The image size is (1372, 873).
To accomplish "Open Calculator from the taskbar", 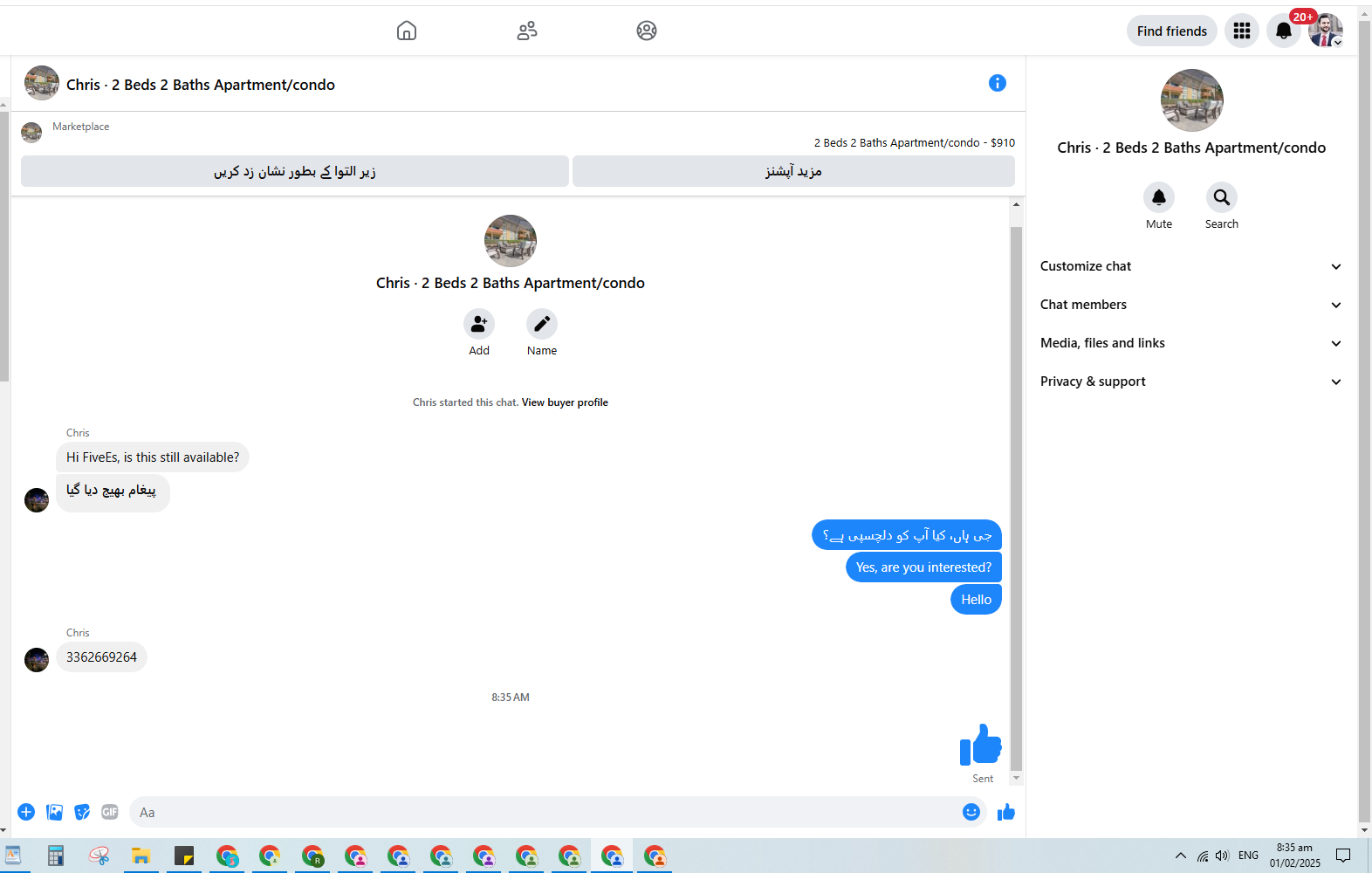I will pyautogui.click(x=56, y=856).
